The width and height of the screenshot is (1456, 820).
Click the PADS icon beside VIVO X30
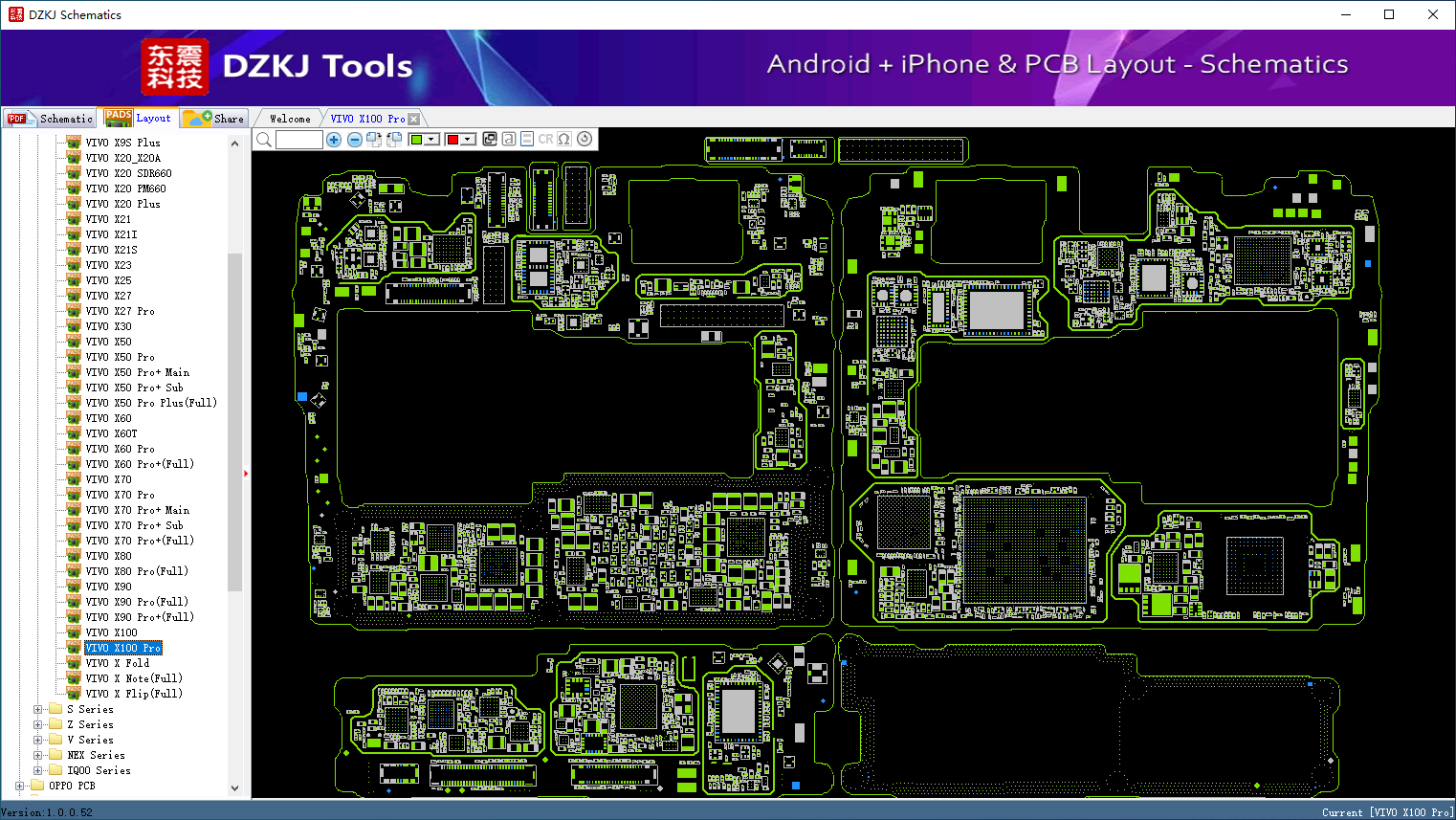(74, 326)
